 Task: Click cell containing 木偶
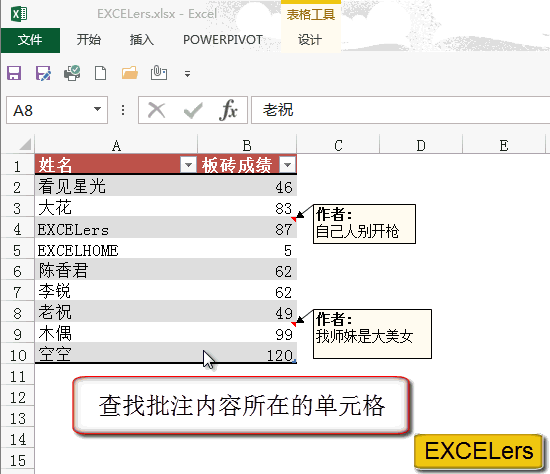click(116, 333)
